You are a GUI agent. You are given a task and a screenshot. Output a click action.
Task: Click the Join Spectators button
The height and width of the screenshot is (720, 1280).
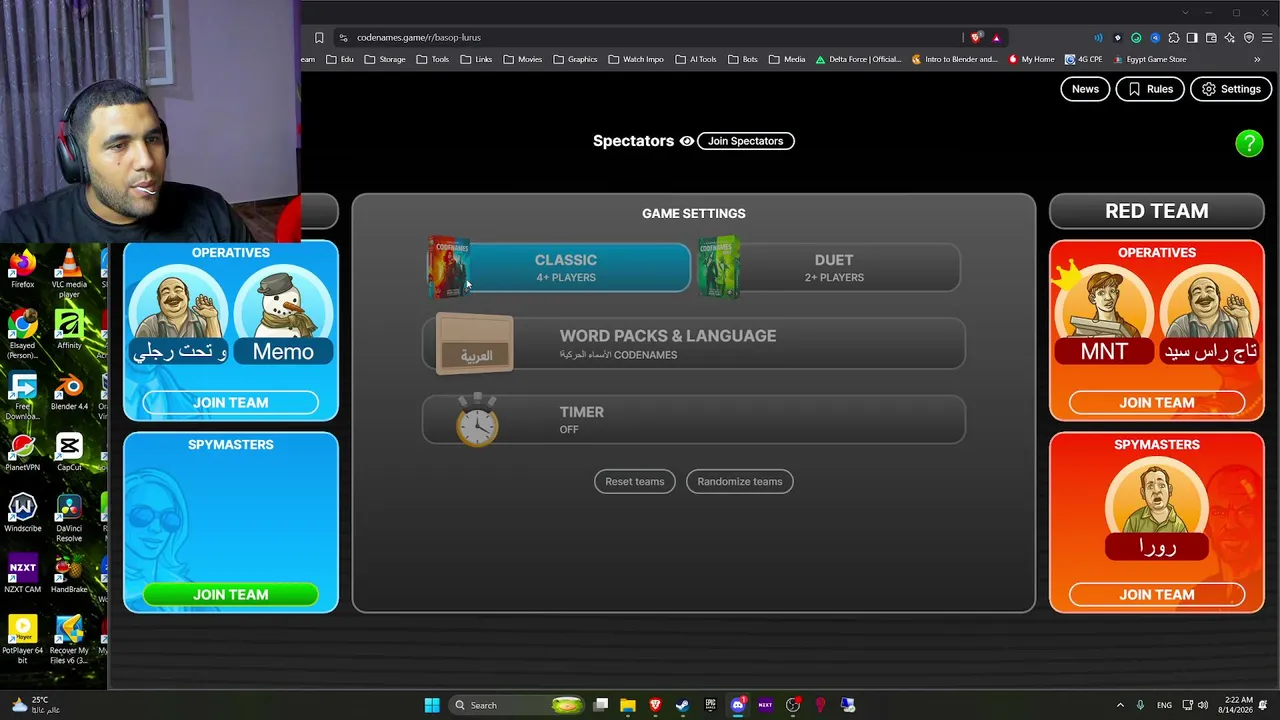click(745, 141)
